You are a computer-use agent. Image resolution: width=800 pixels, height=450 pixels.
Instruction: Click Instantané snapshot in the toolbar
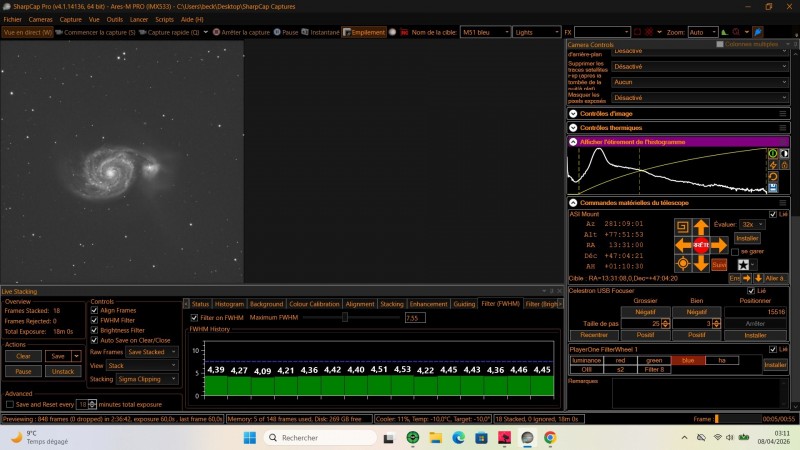point(320,32)
